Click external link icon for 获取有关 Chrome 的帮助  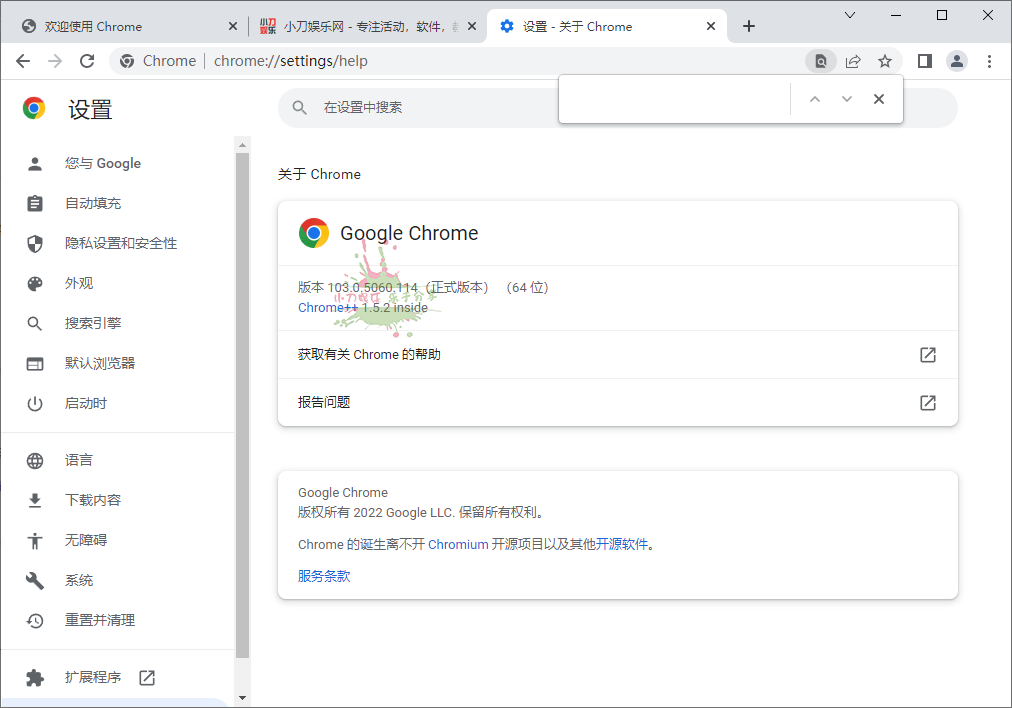coord(928,355)
